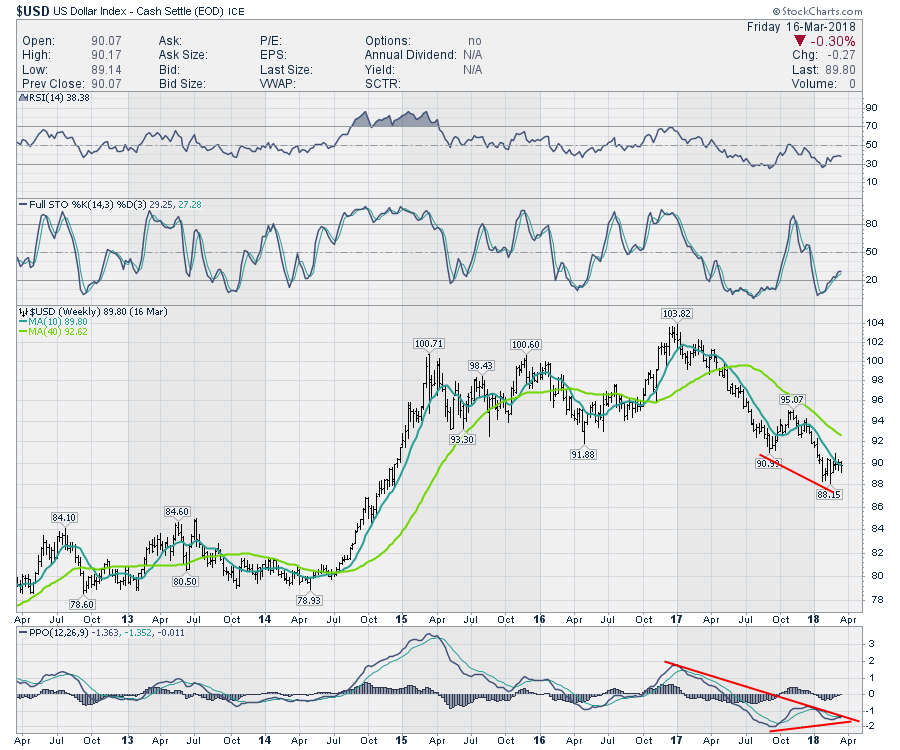This screenshot has width=900, height=750.
Task: Click the 100.71 high price annotation
Action: pyautogui.click(x=428, y=344)
